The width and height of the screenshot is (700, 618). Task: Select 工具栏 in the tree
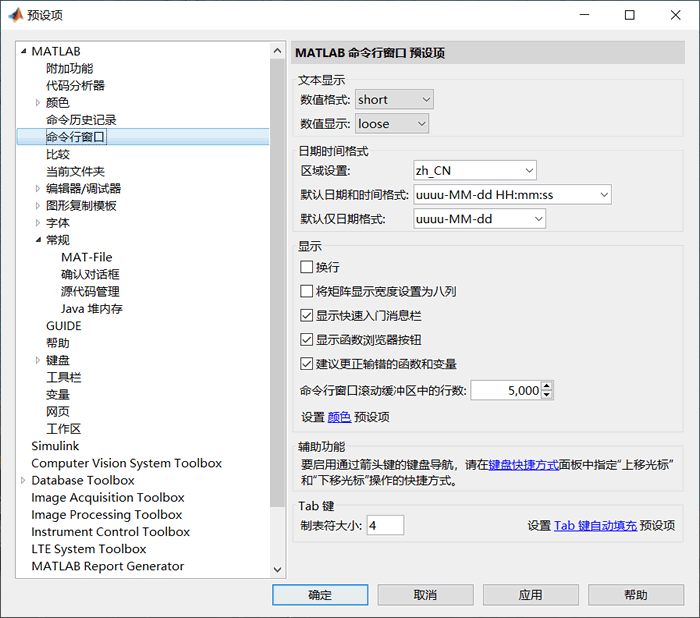64,377
